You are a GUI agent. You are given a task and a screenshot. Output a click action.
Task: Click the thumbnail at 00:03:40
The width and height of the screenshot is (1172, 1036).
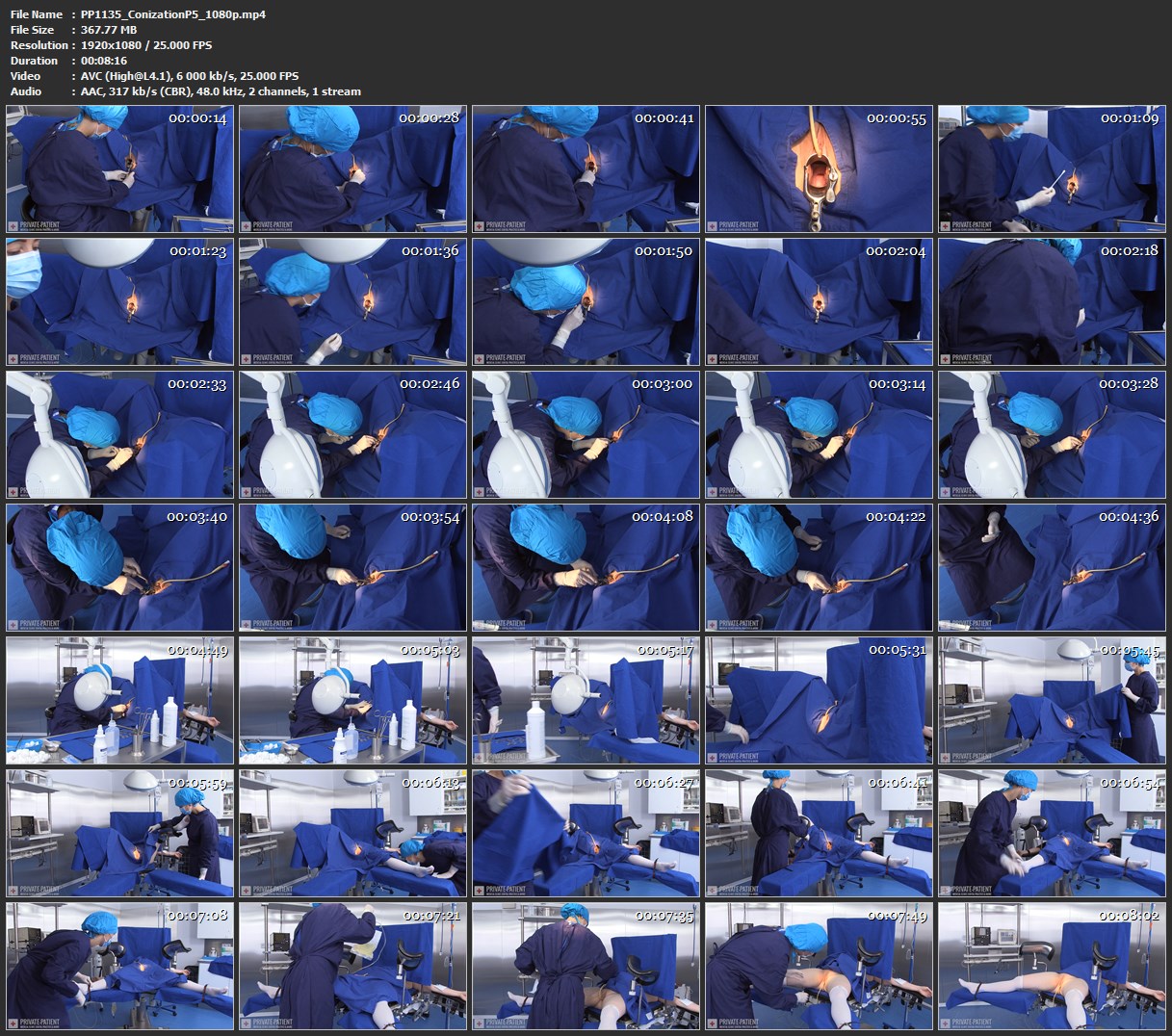coord(119,567)
